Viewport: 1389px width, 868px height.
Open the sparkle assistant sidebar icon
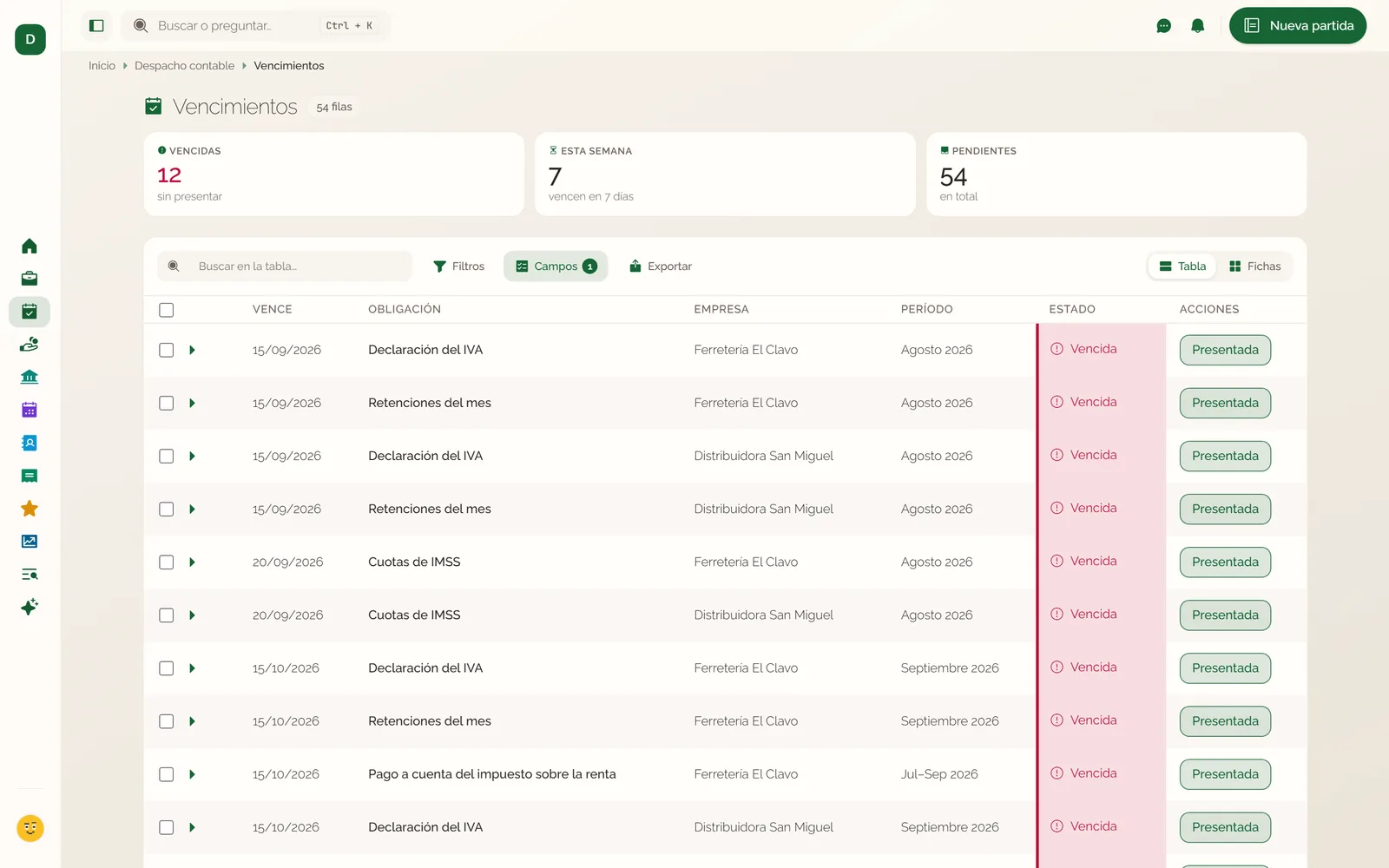coord(30,607)
